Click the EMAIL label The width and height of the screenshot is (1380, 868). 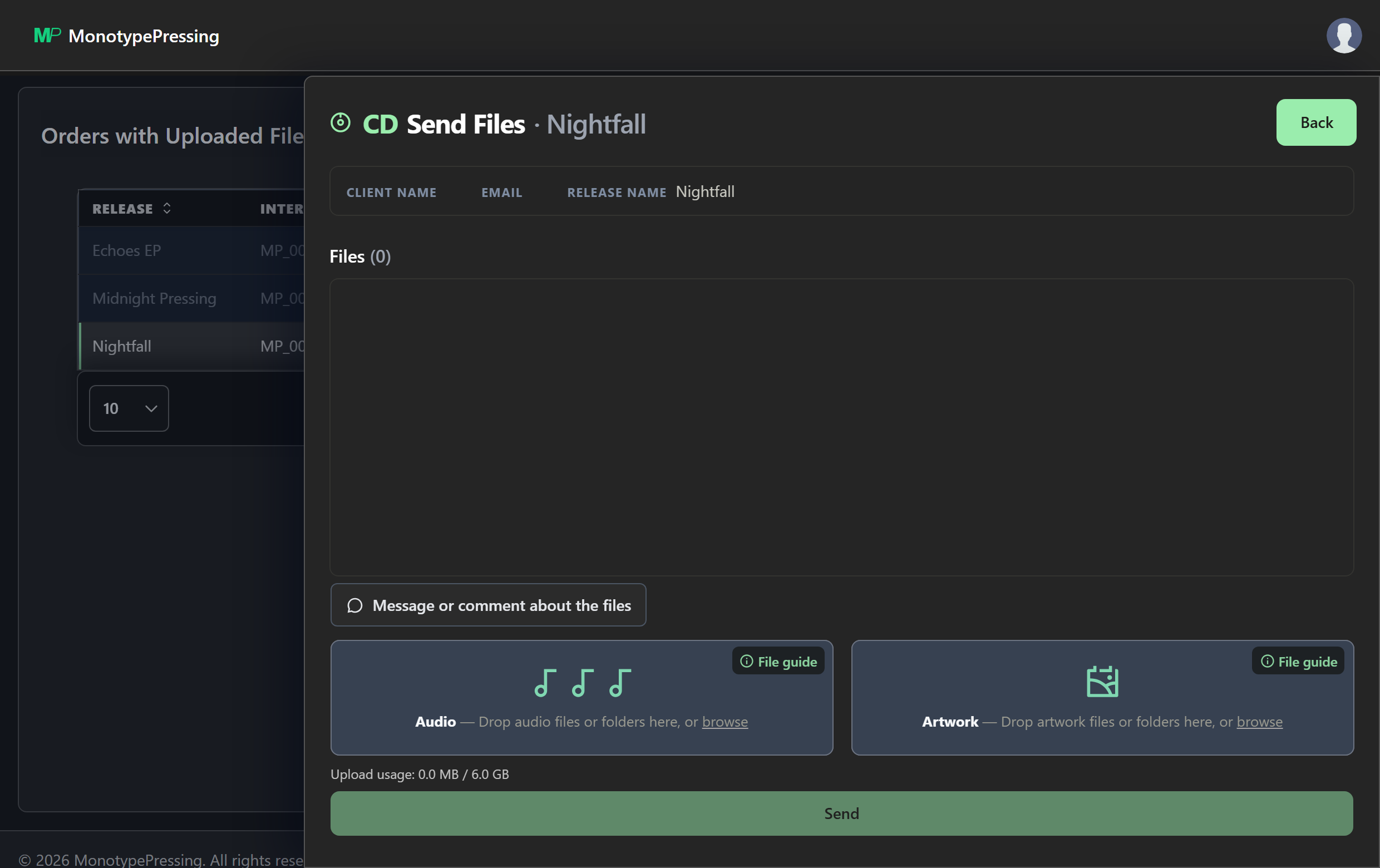click(x=501, y=193)
